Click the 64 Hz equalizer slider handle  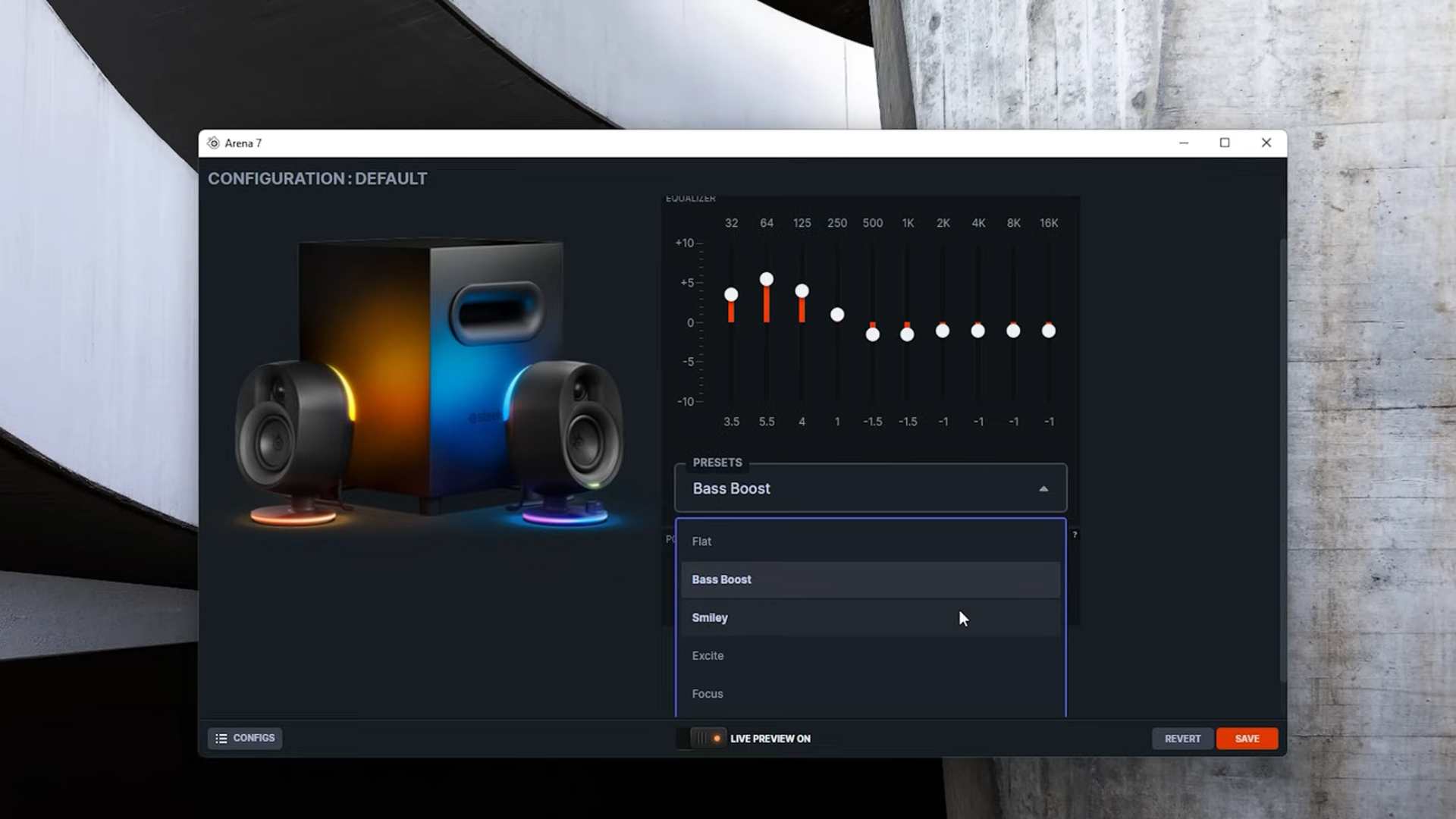tap(767, 279)
